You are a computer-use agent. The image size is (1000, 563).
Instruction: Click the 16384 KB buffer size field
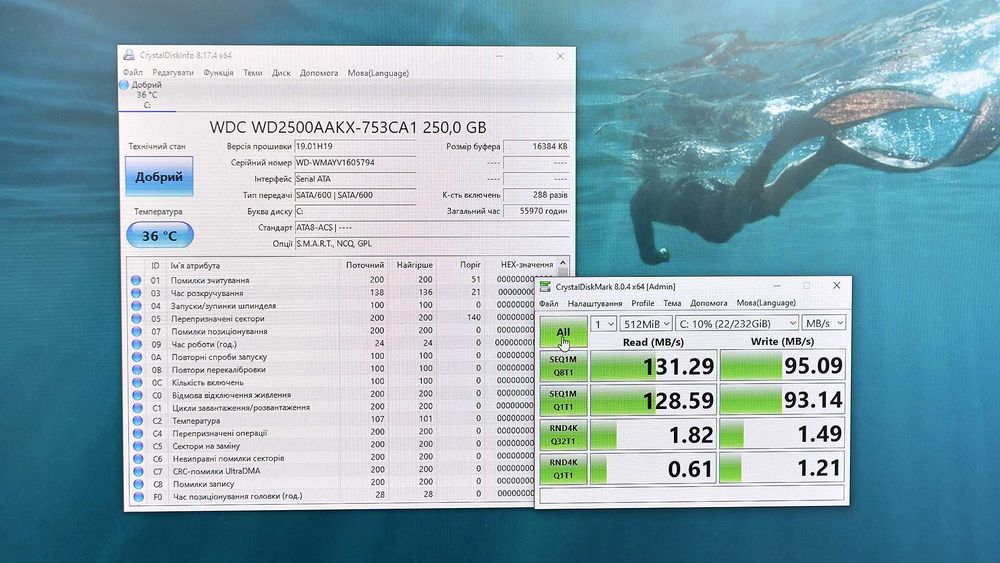(536, 146)
